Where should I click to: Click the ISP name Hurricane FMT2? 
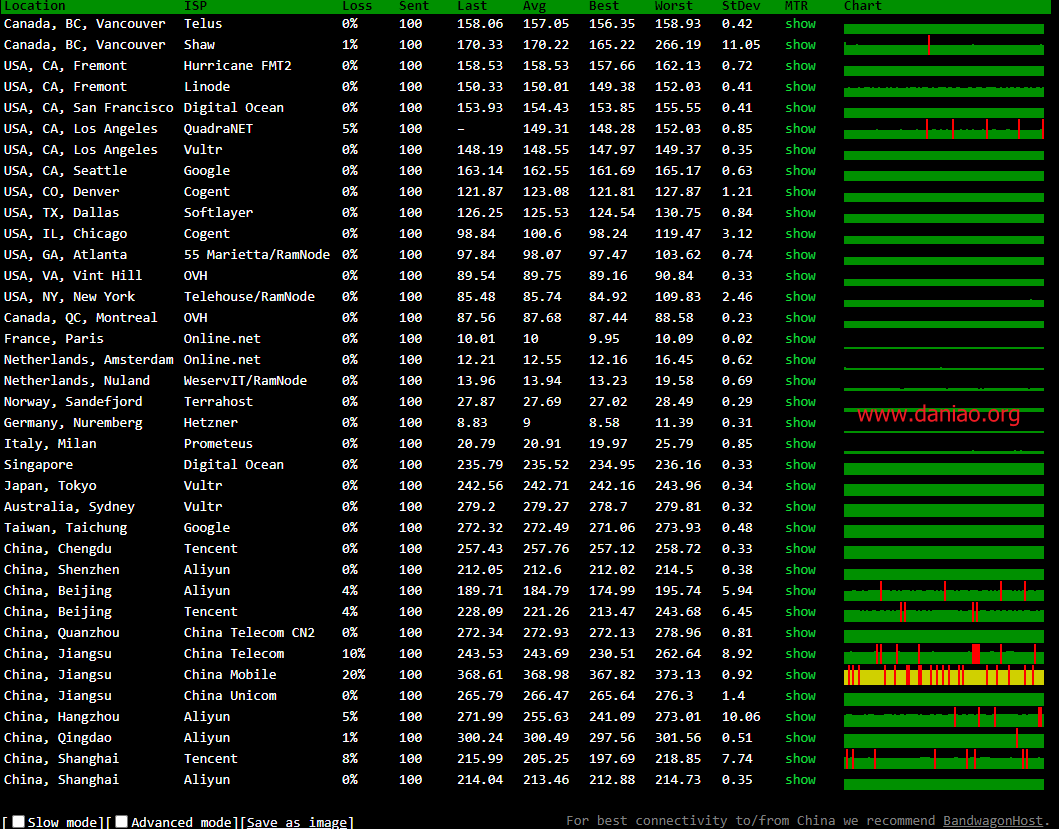click(x=238, y=66)
